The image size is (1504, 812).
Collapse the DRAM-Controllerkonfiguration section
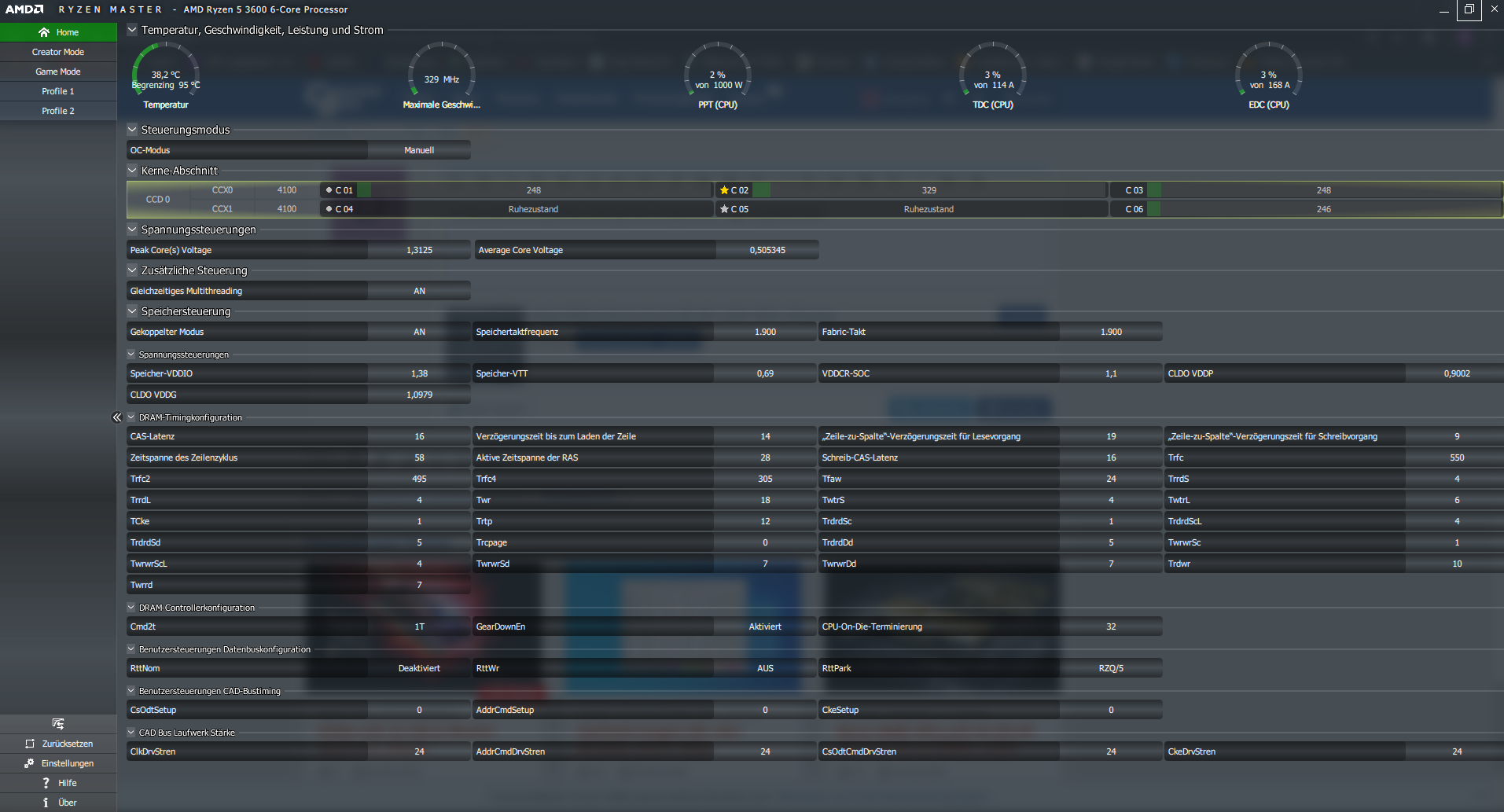tap(131, 608)
